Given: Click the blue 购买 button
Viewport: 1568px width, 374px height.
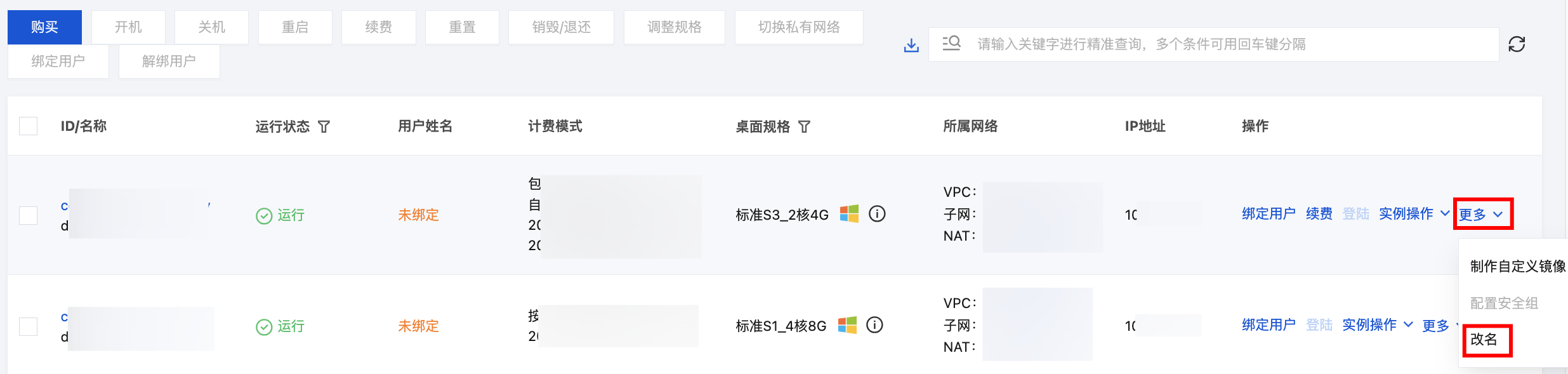Looking at the screenshot, I should pyautogui.click(x=44, y=27).
